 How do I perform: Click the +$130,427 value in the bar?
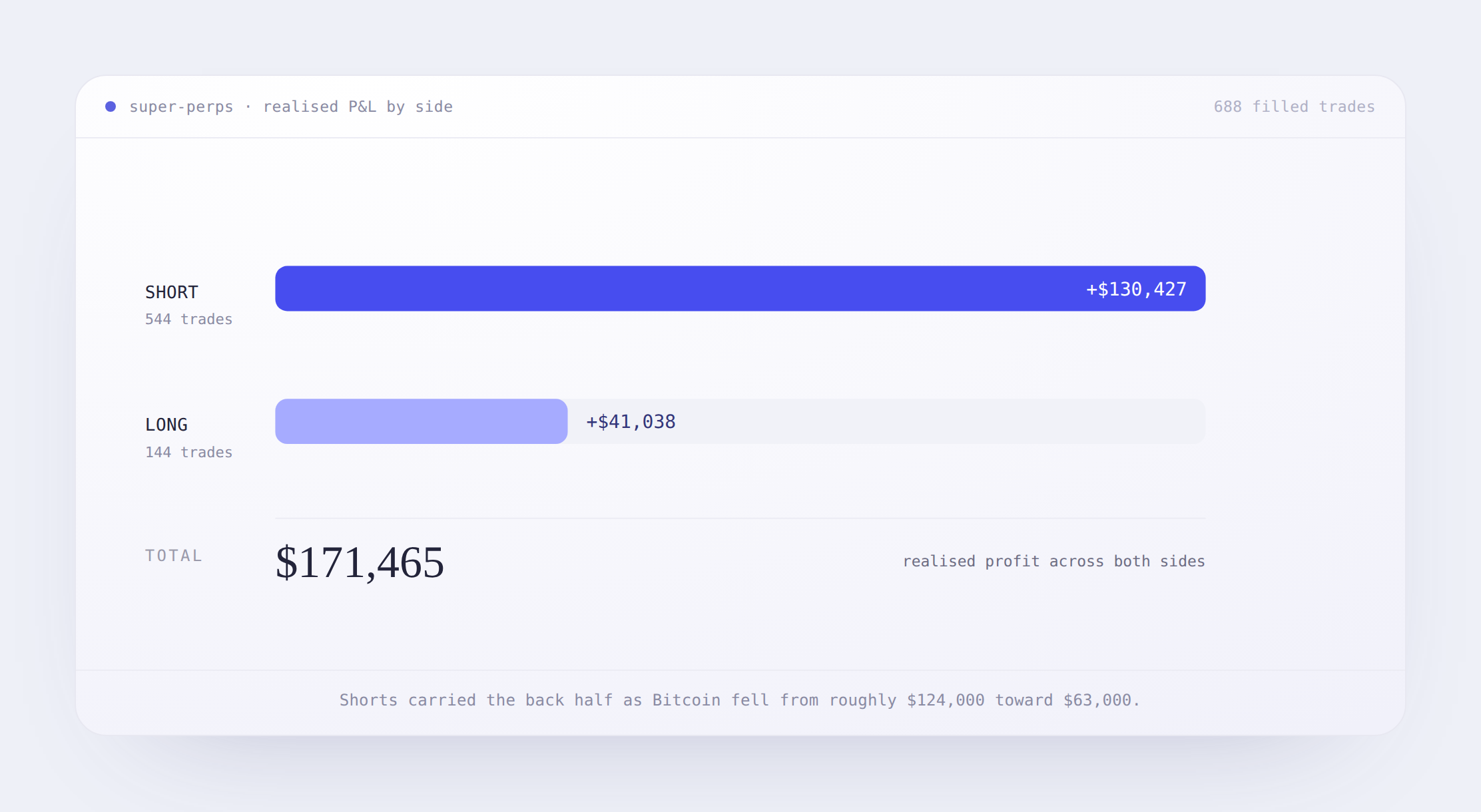click(1136, 289)
